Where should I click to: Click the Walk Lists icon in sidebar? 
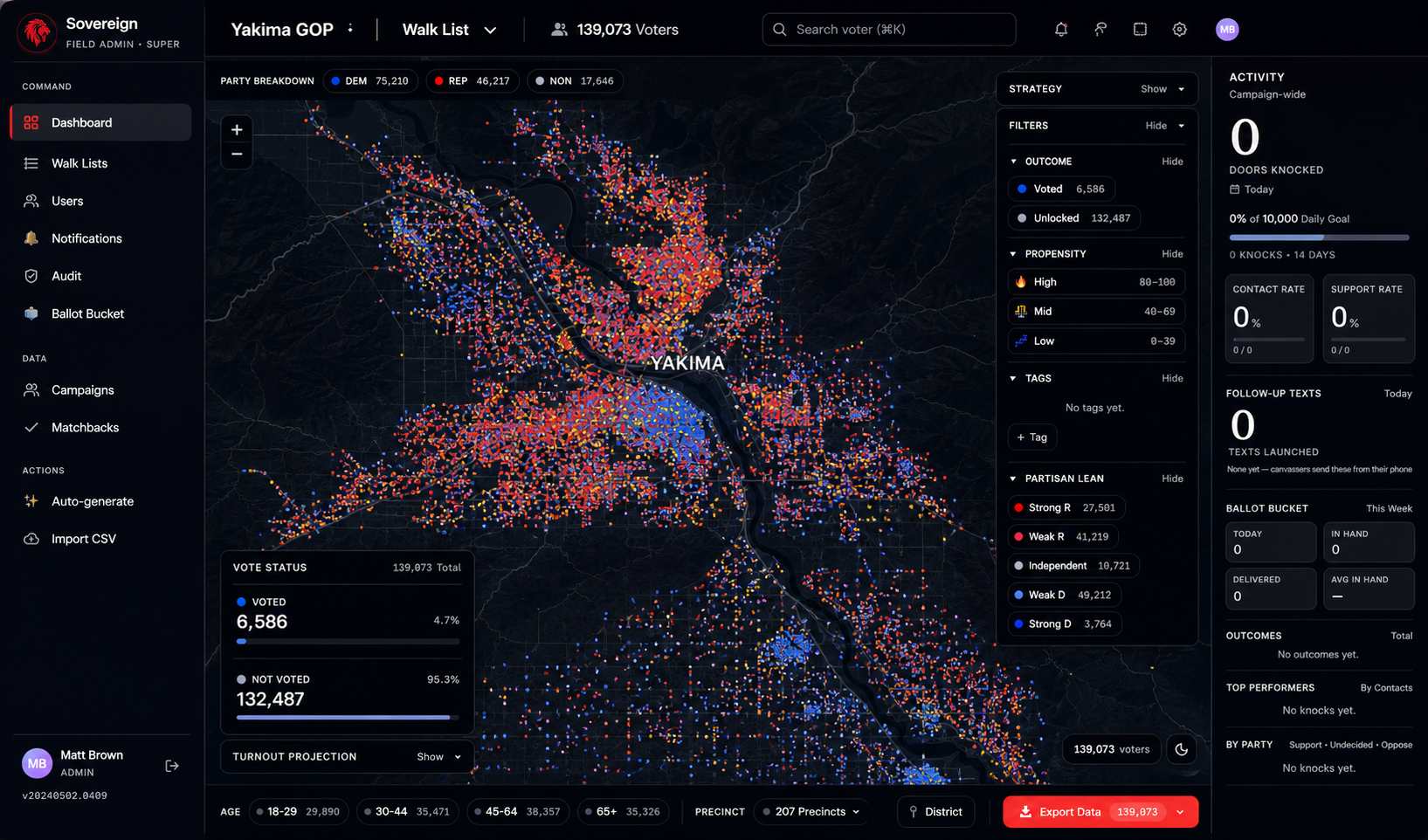[x=31, y=163]
